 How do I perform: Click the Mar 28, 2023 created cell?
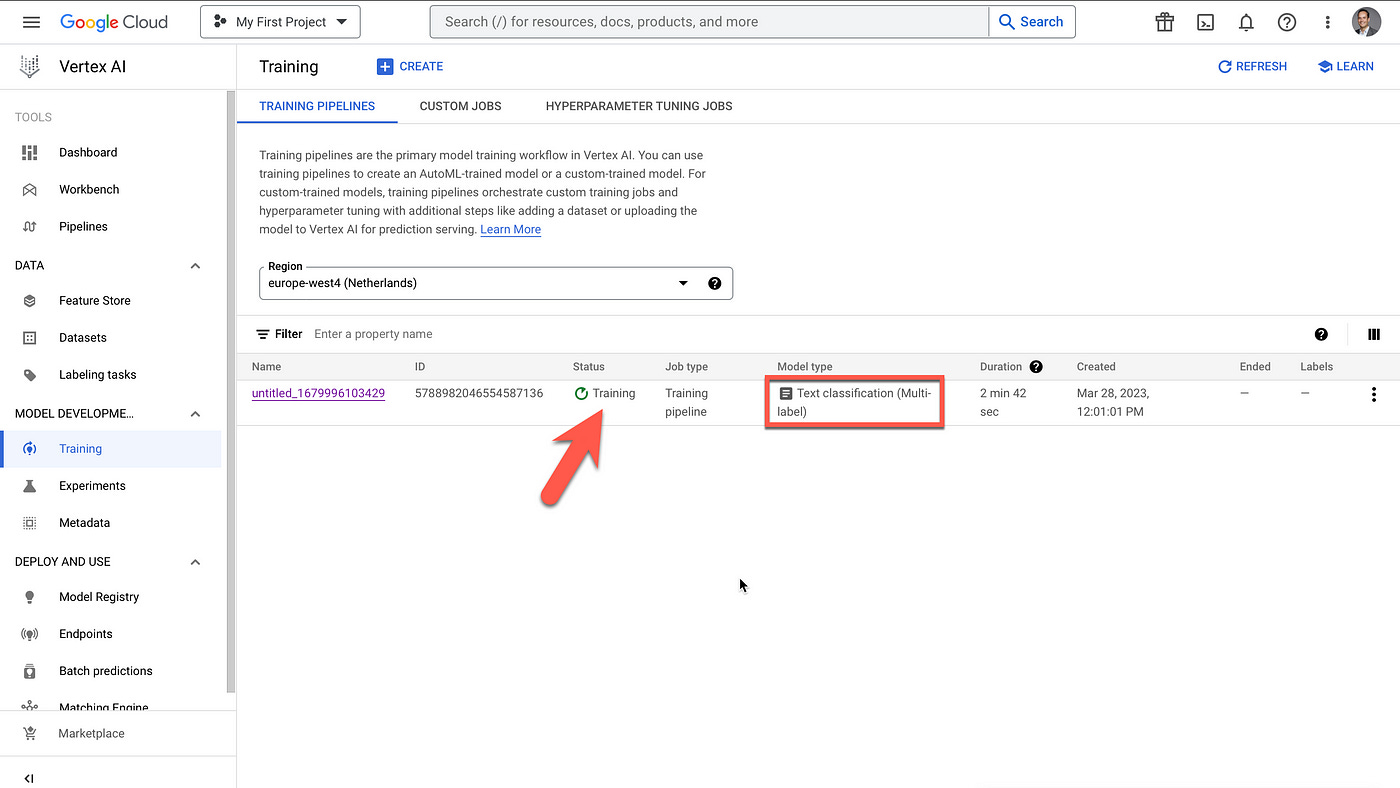pos(1113,402)
